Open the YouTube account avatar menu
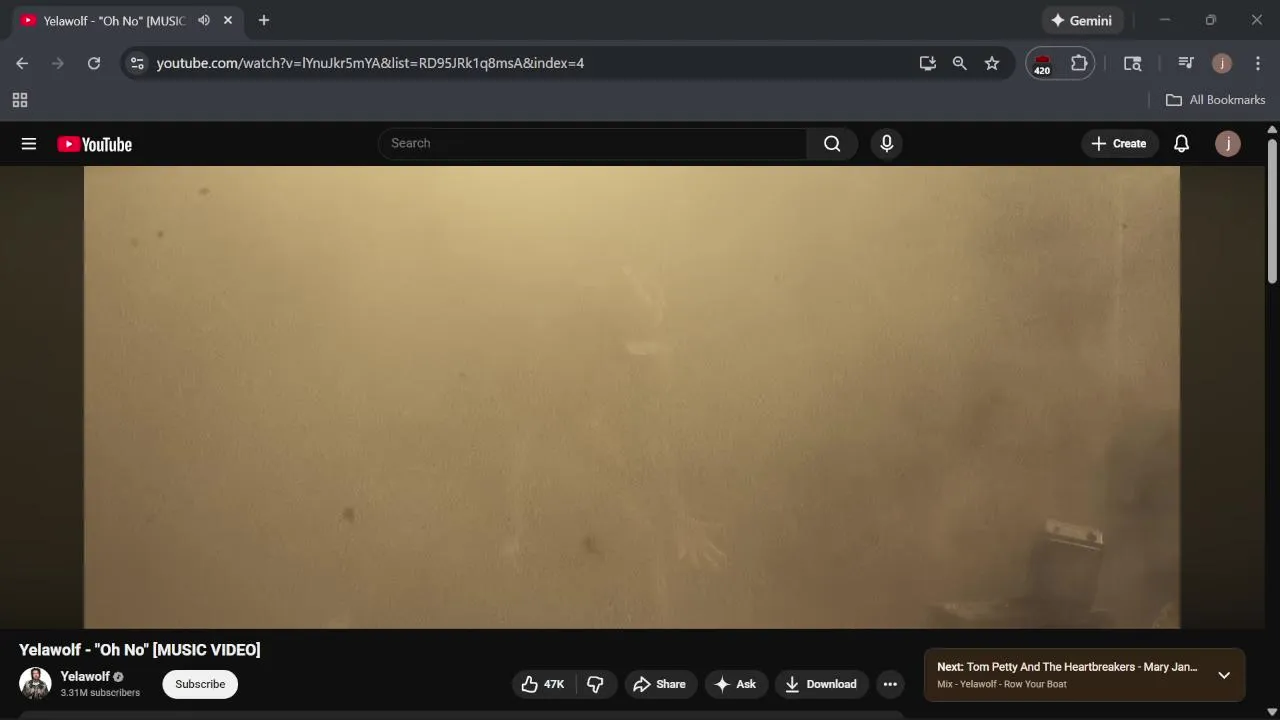This screenshot has height=720, width=1280. [x=1227, y=144]
